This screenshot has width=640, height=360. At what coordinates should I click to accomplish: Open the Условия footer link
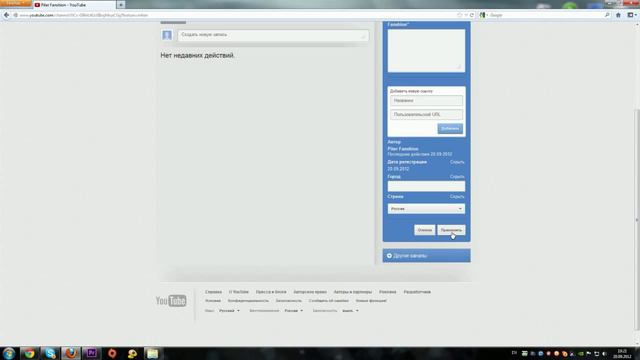click(x=213, y=300)
